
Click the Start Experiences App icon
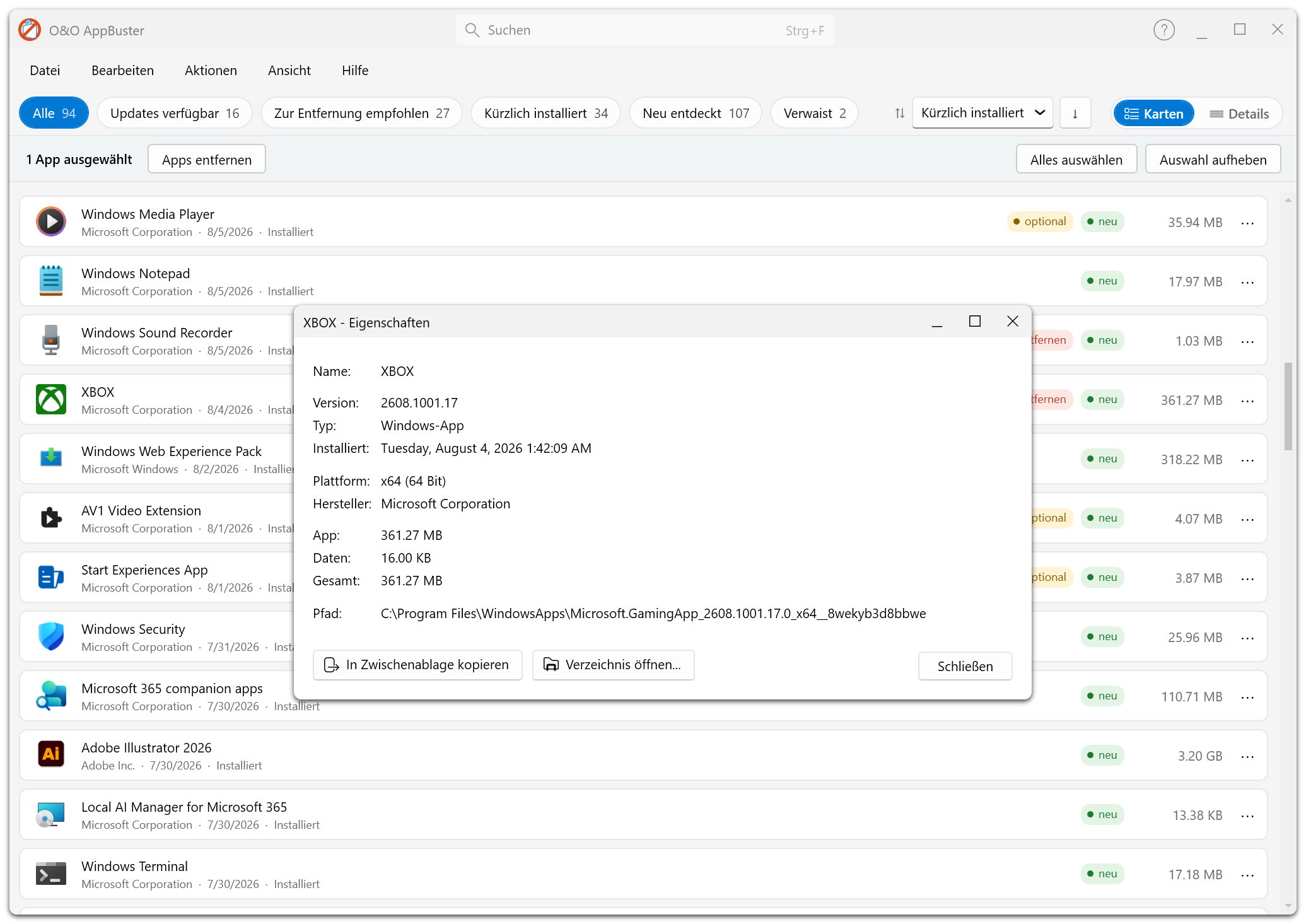click(x=51, y=577)
